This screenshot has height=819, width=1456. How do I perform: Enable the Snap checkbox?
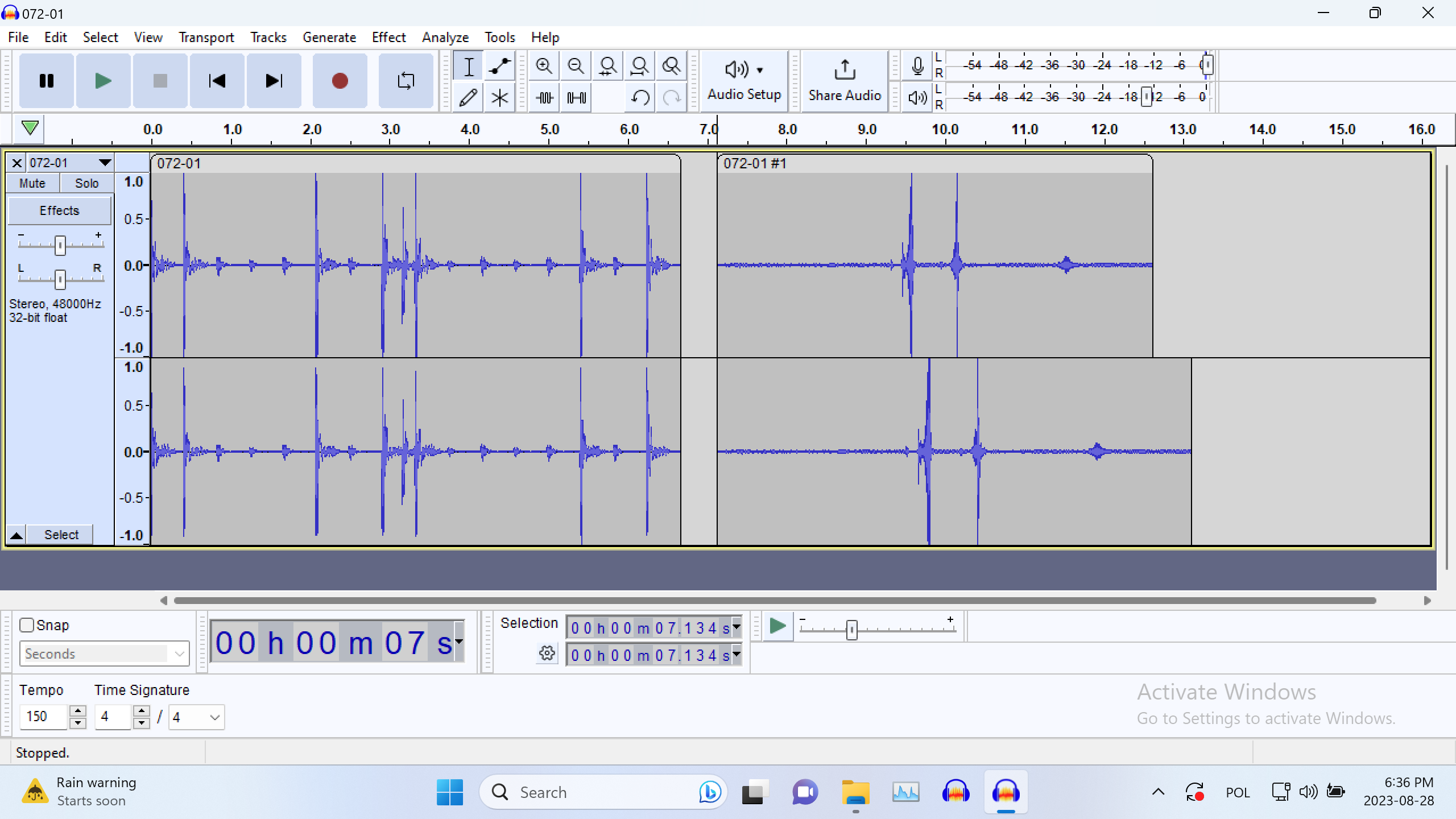(x=26, y=624)
